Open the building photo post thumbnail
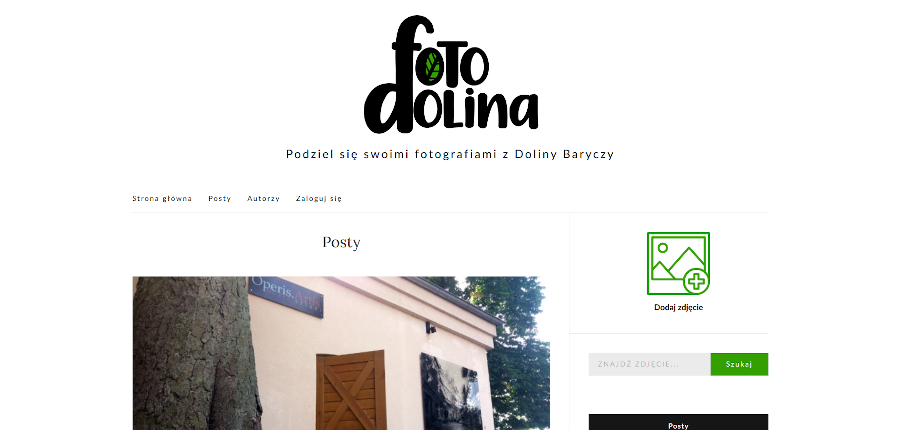This screenshot has height=430, width=900. [341, 353]
